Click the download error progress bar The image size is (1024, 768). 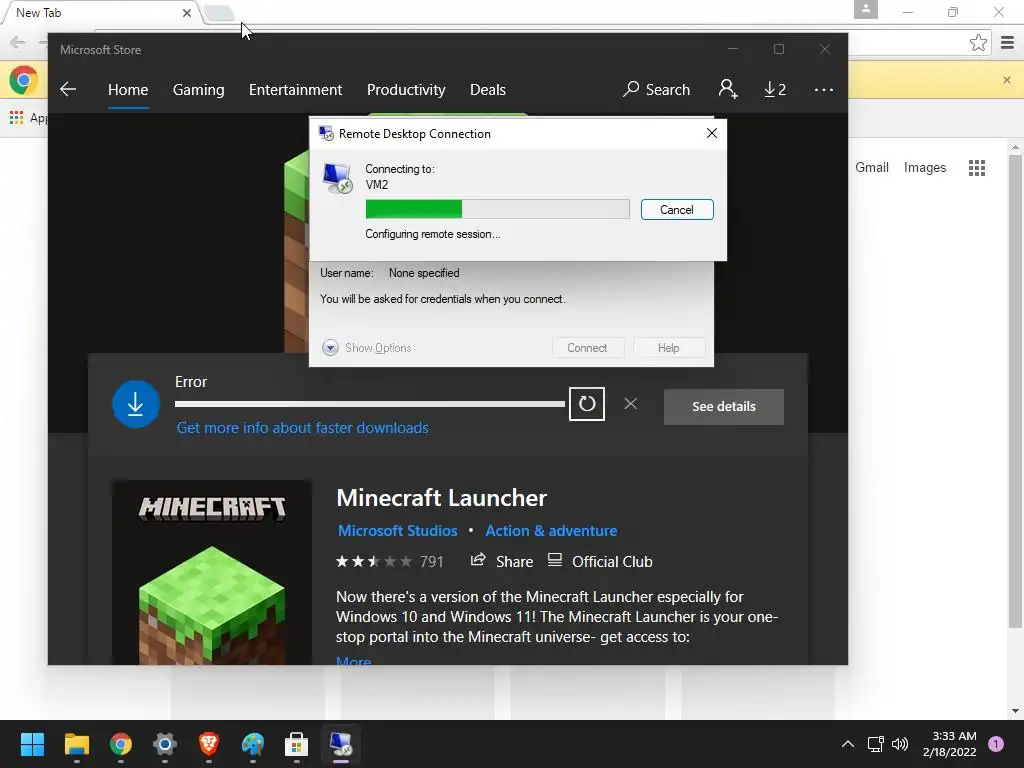[x=370, y=404]
